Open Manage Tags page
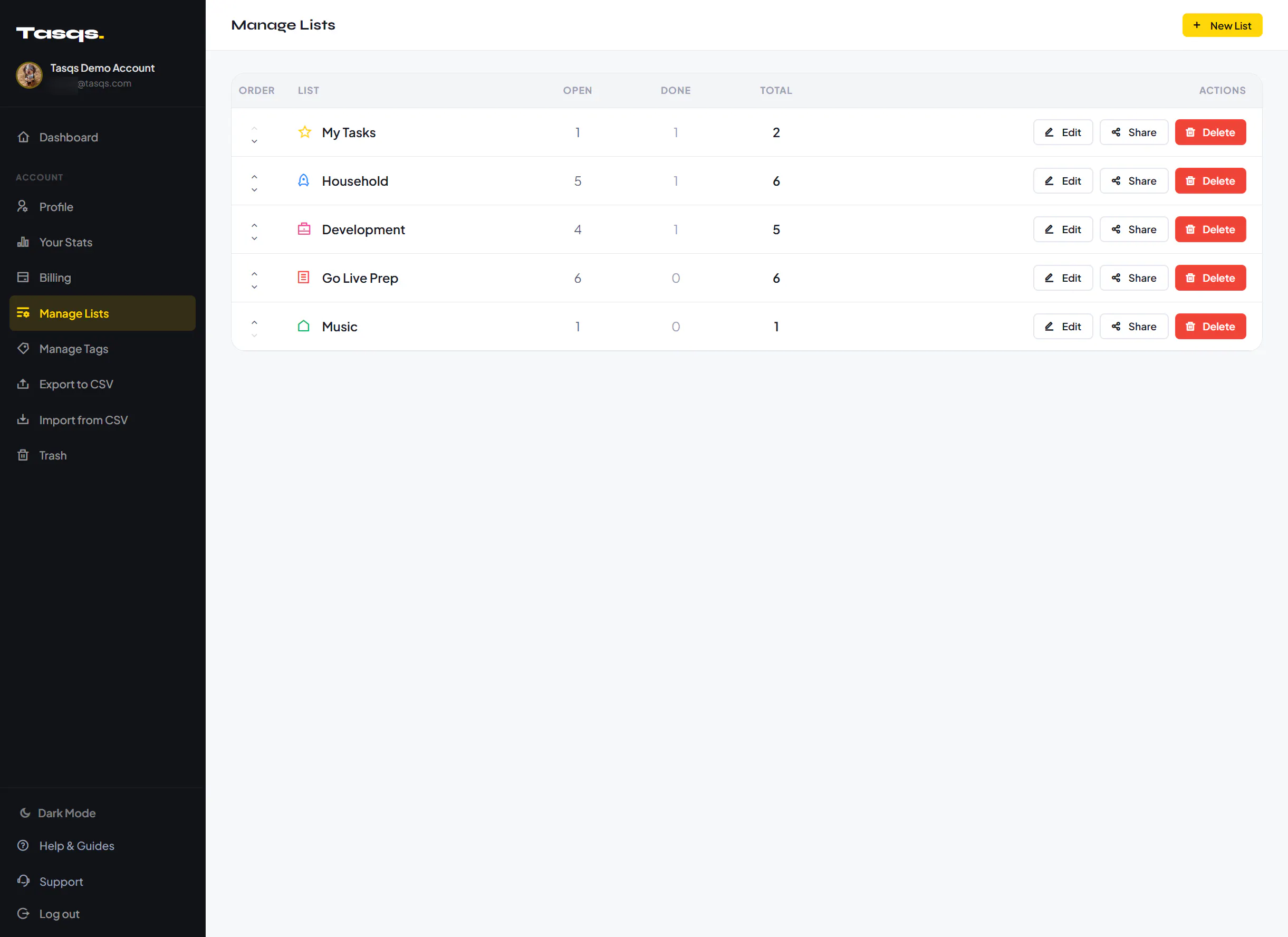 pos(102,349)
